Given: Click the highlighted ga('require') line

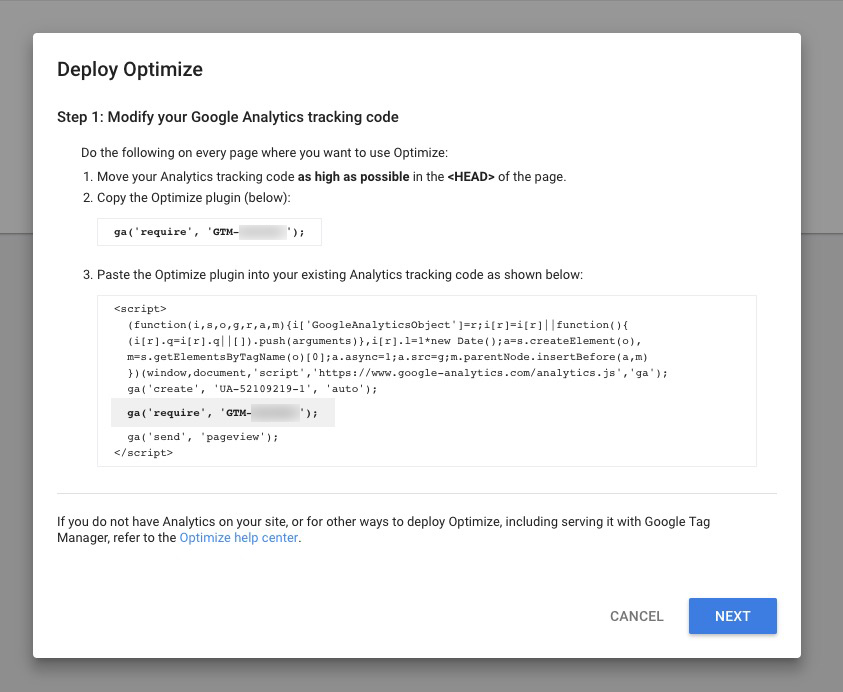Looking at the screenshot, I should point(220,412).
